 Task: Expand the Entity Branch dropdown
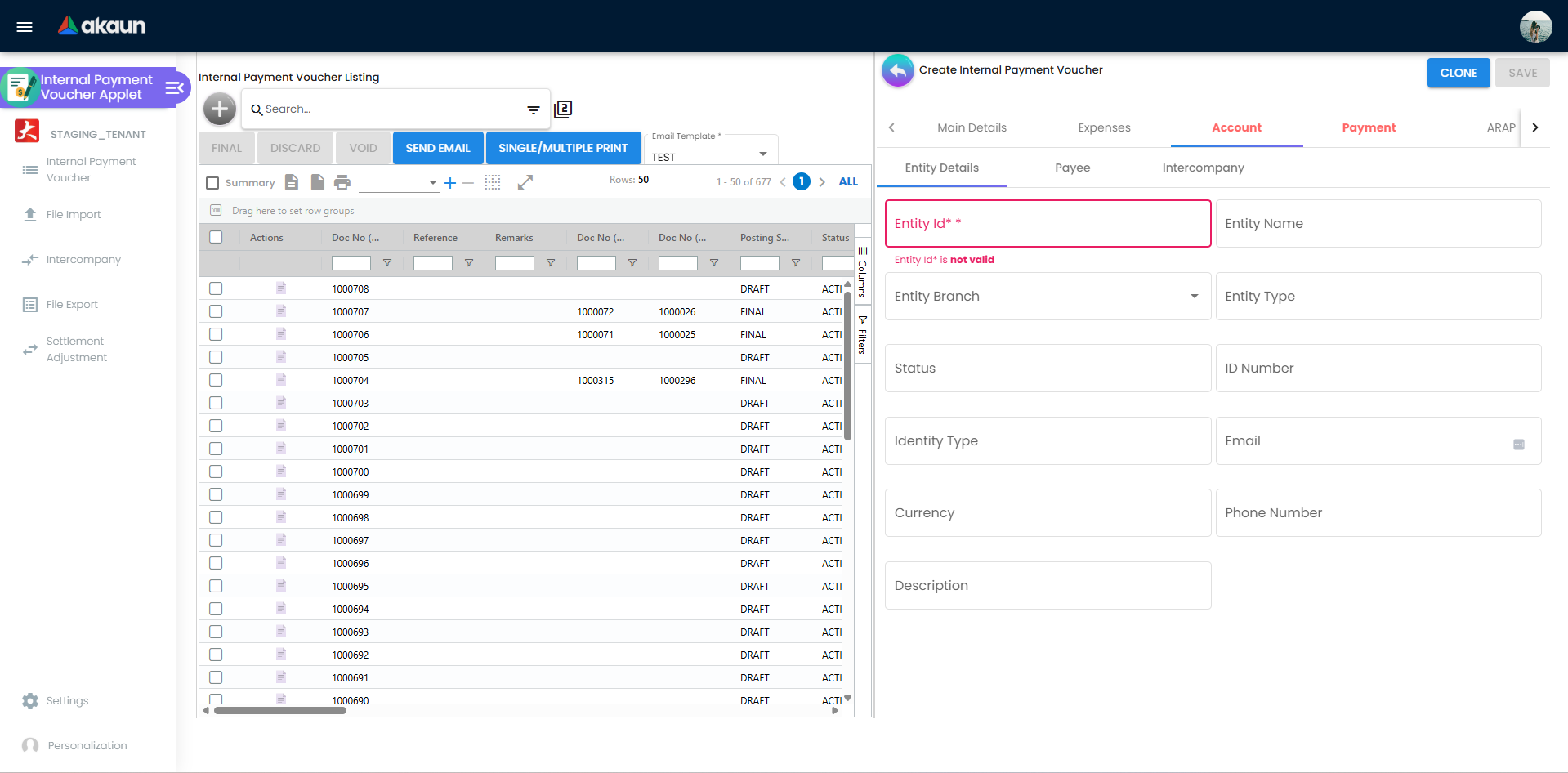[x=1195, y=297]
